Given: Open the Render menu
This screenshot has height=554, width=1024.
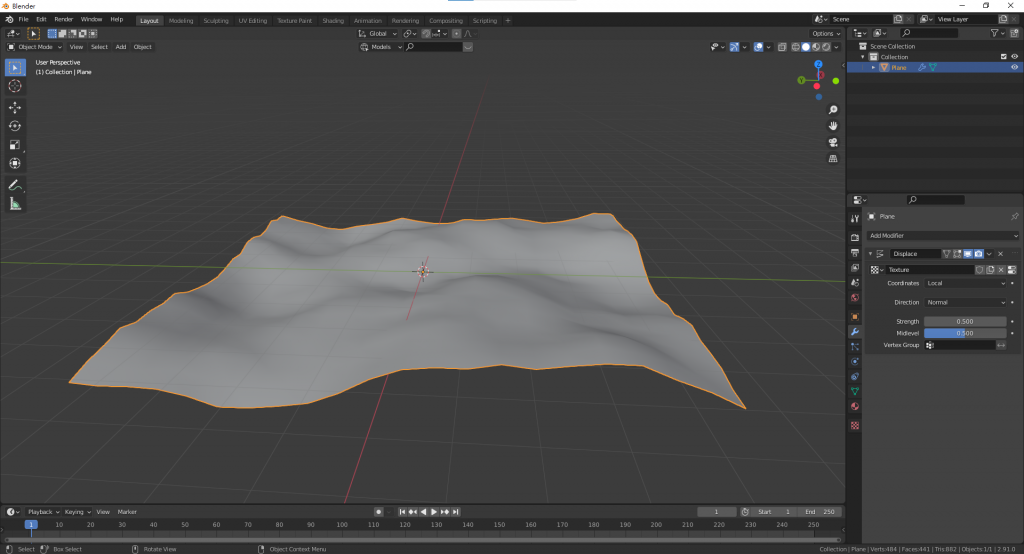Looking at the screenshot, I should point(63,19).
